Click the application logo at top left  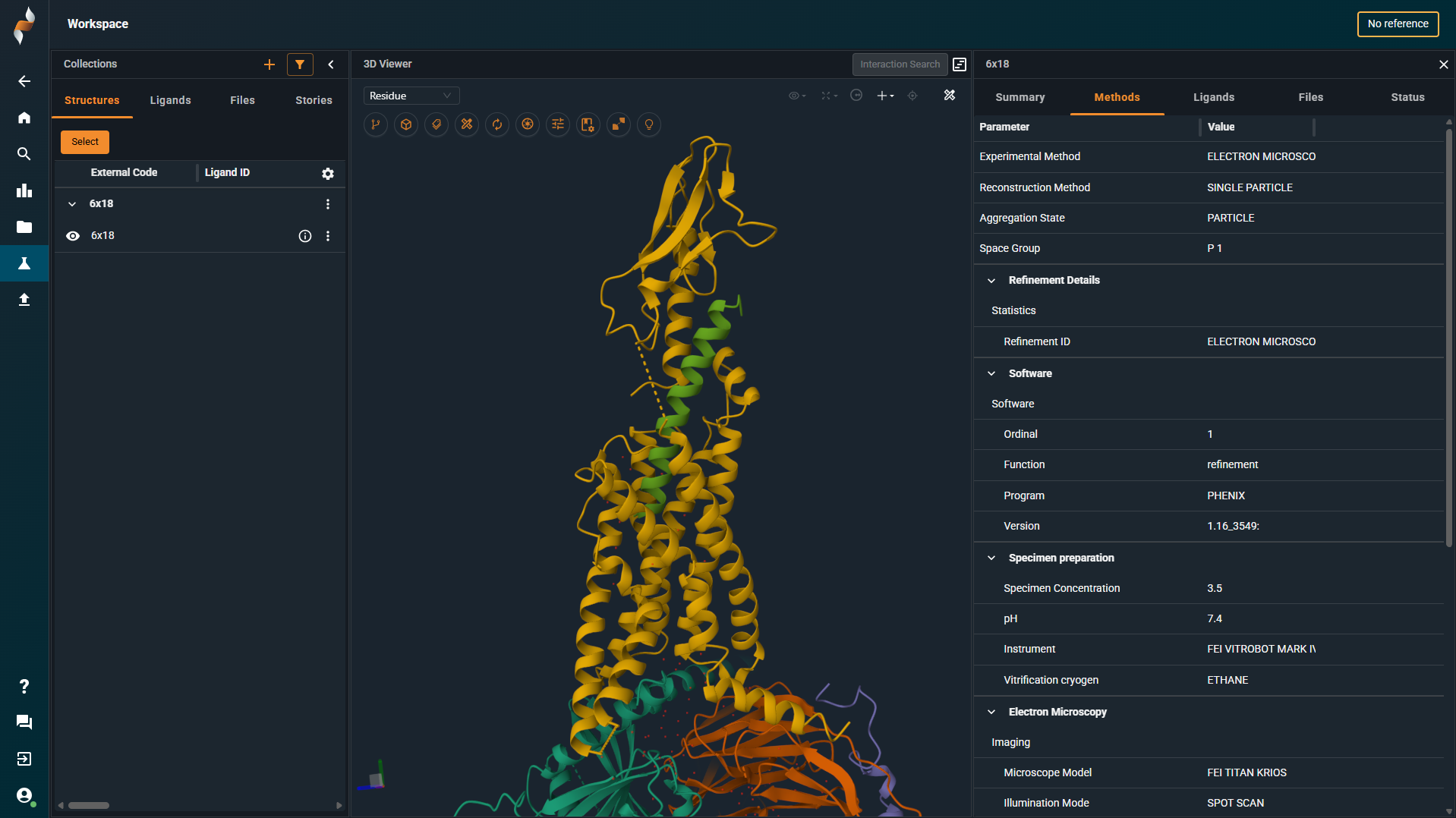pyautogui.click(x=24, y=25)
